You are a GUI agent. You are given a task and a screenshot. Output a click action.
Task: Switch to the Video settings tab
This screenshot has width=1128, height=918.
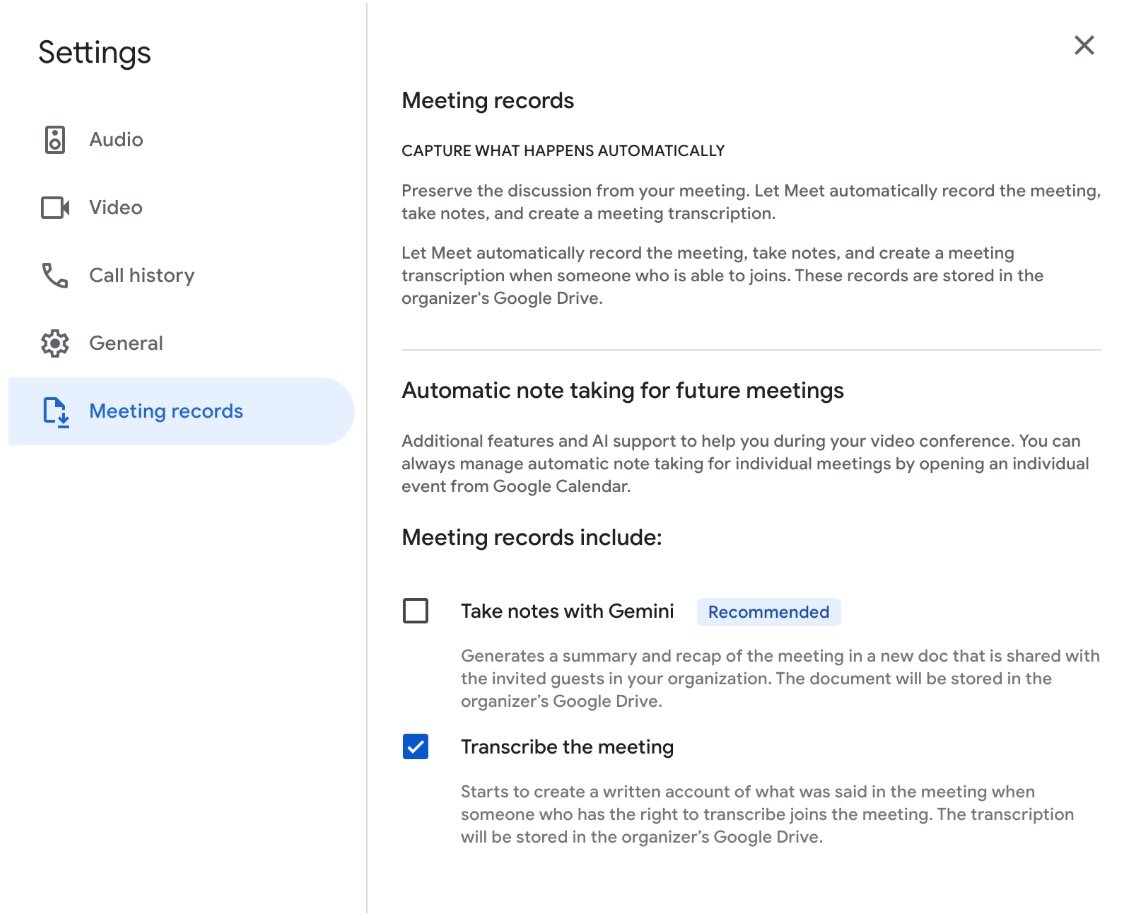(x=116, y=208)
